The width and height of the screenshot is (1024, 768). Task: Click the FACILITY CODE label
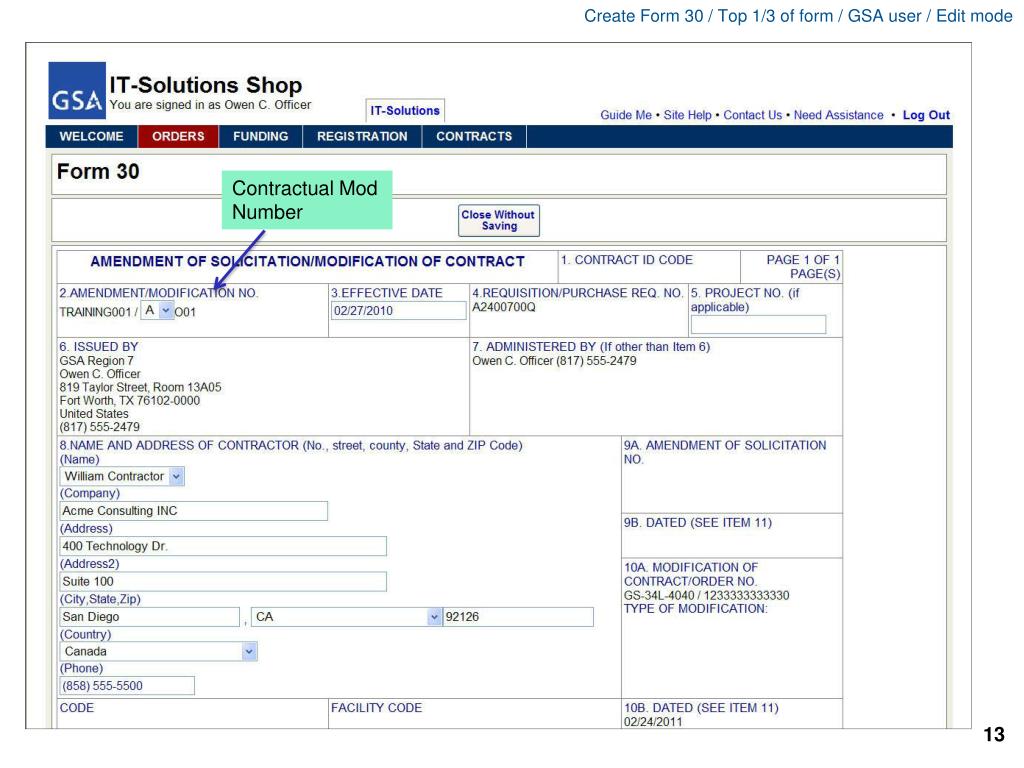click(x=376, y=708)
